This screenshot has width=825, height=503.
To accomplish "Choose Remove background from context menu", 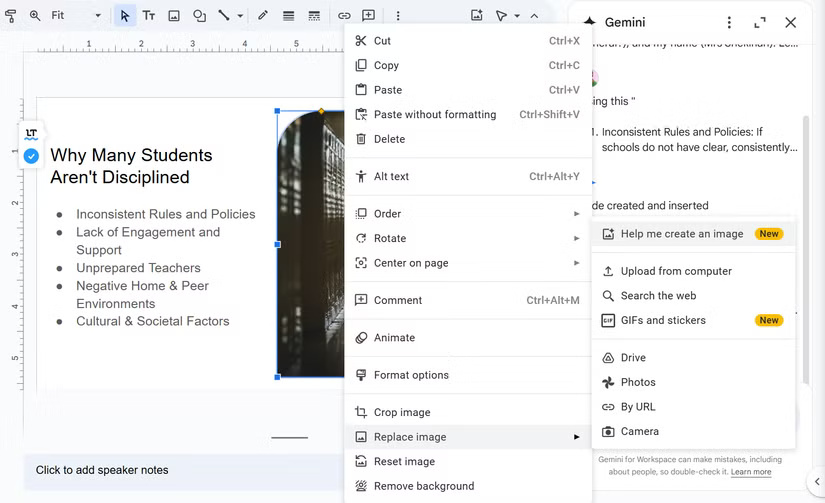I will tap(423, 486).
